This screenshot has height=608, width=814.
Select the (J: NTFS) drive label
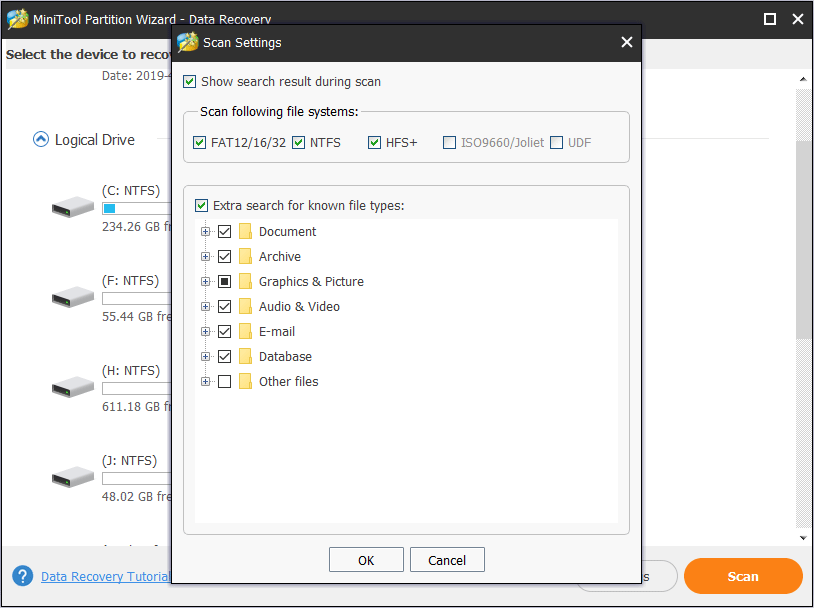tap(129, 461)
